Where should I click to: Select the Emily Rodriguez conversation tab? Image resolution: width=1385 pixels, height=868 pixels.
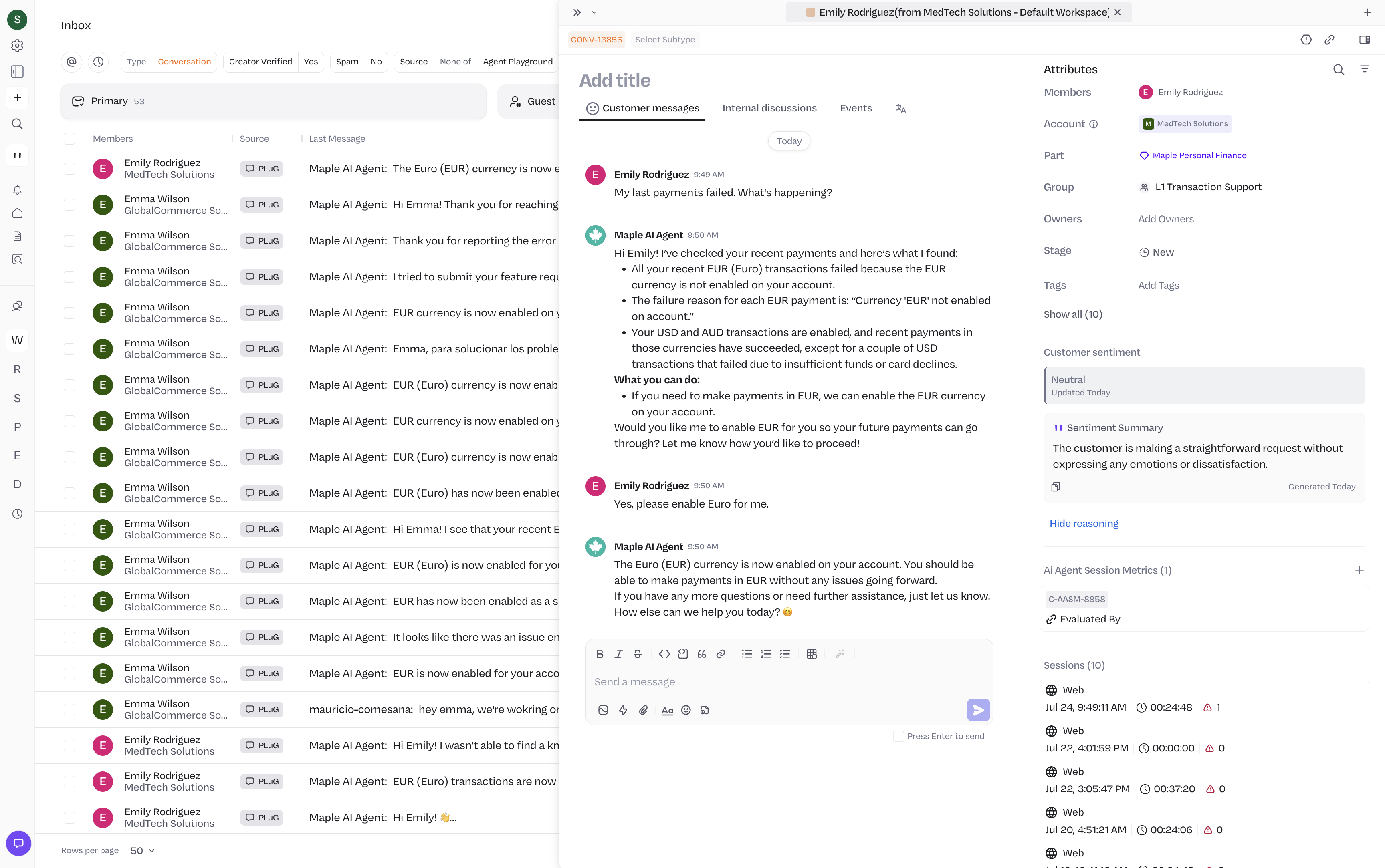click(x=958, y=13)
